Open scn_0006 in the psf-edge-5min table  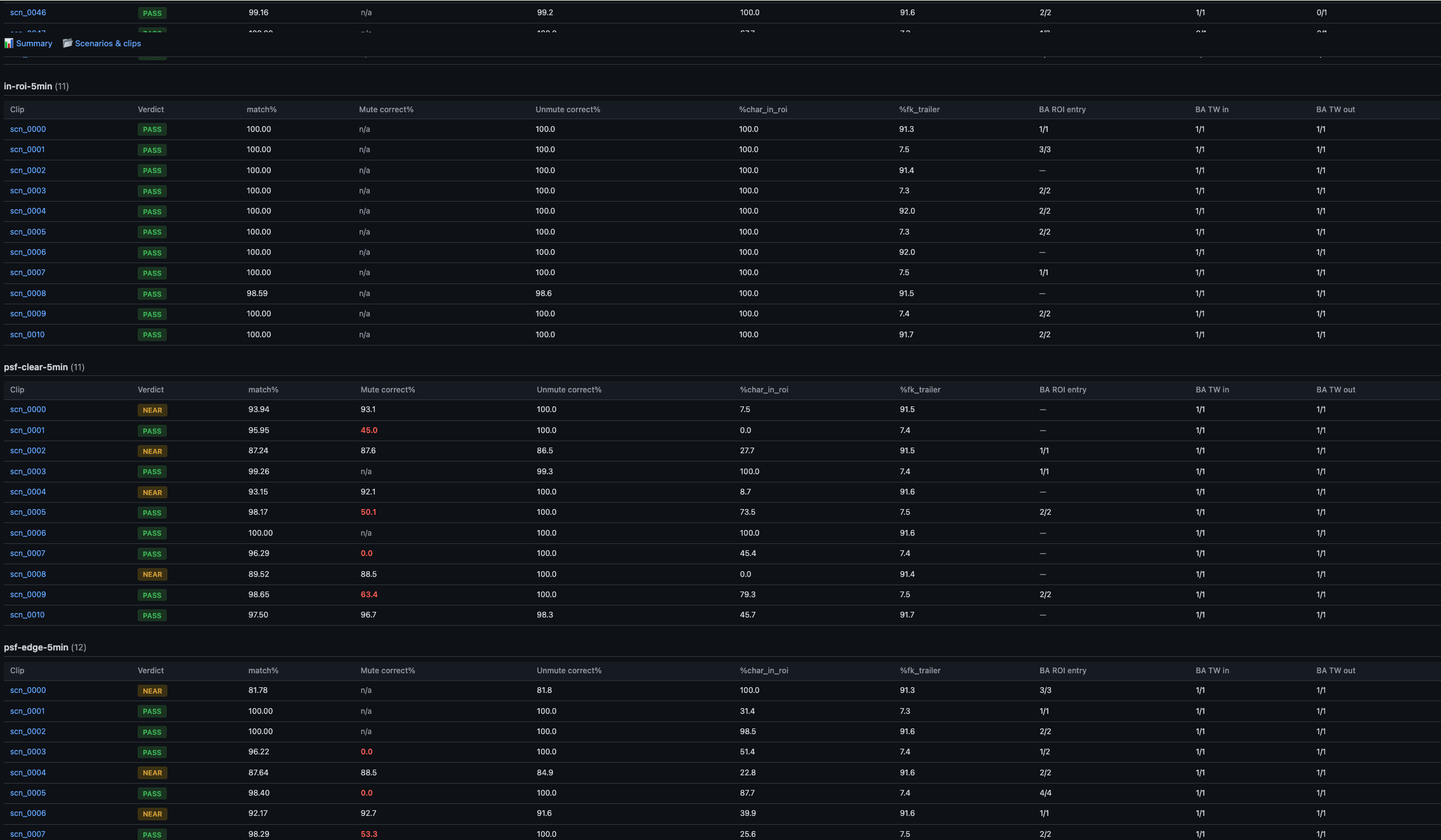(28, 813)
